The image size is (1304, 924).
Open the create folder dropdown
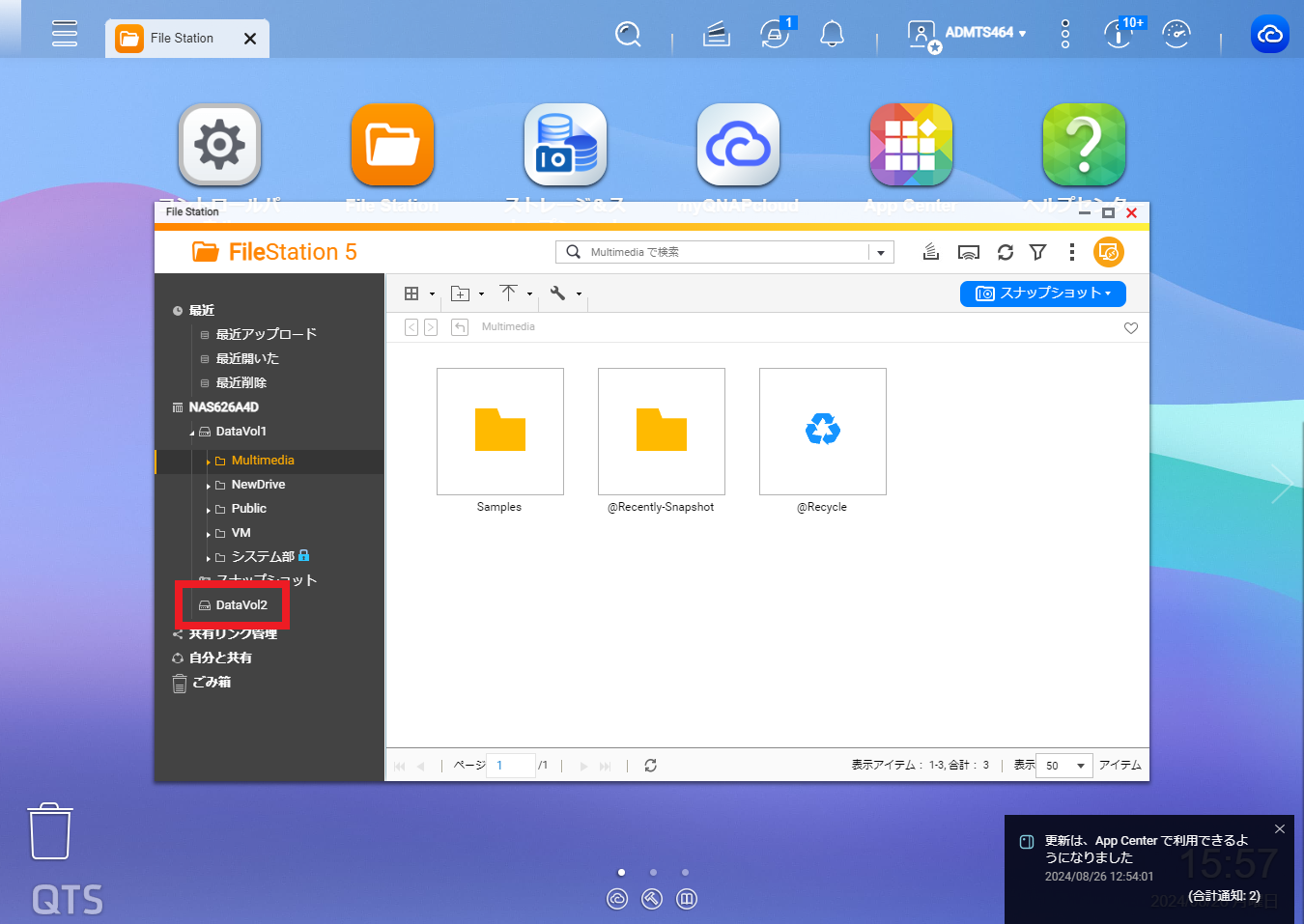468,294
